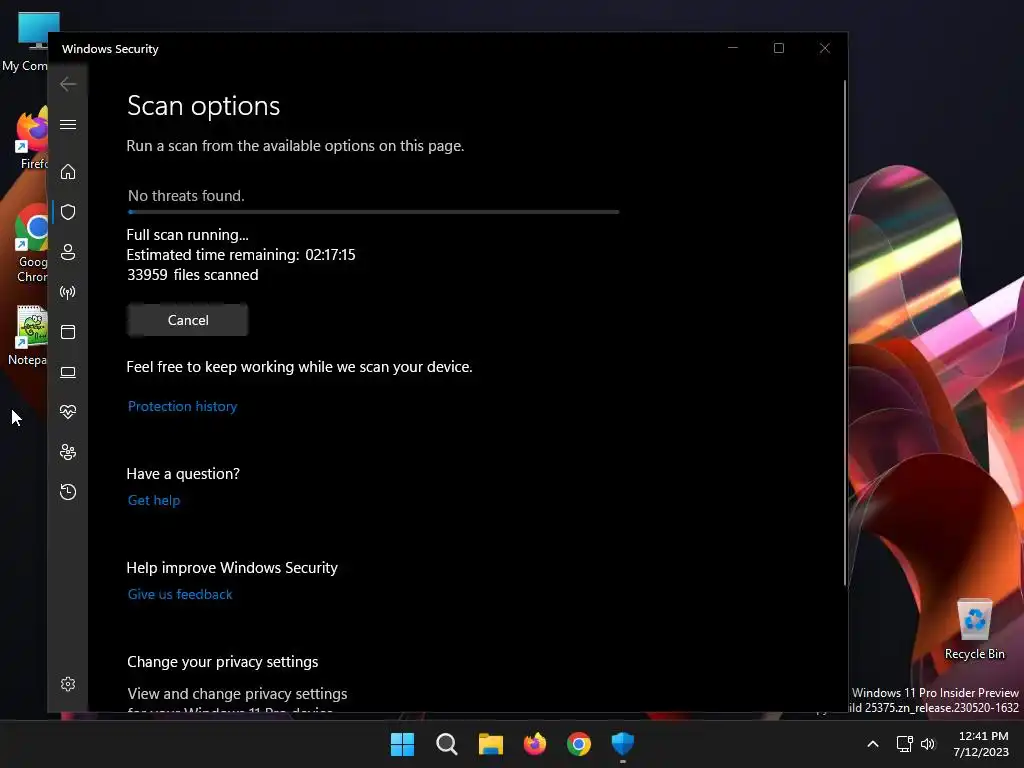This screenshot has width=1024, height=768.
Task: Close the Windows Security window
Action: tap(825, 48)
